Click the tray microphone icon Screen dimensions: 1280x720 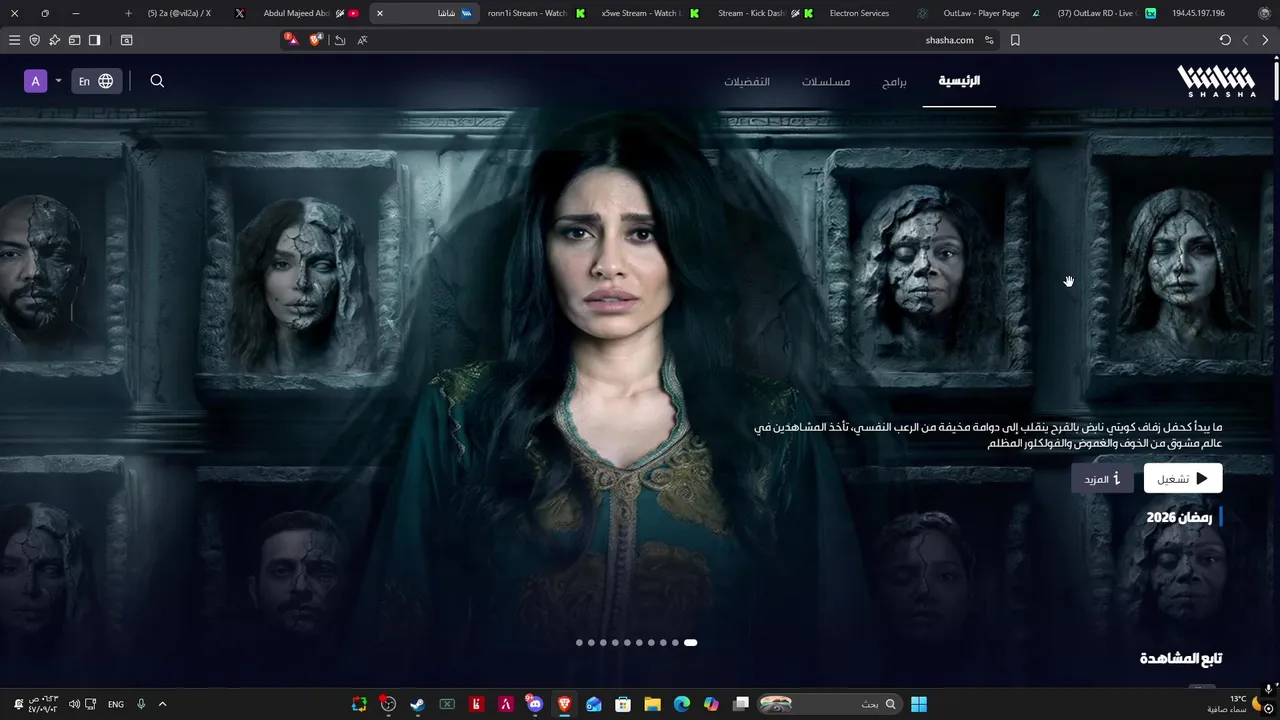pos(141,704)
